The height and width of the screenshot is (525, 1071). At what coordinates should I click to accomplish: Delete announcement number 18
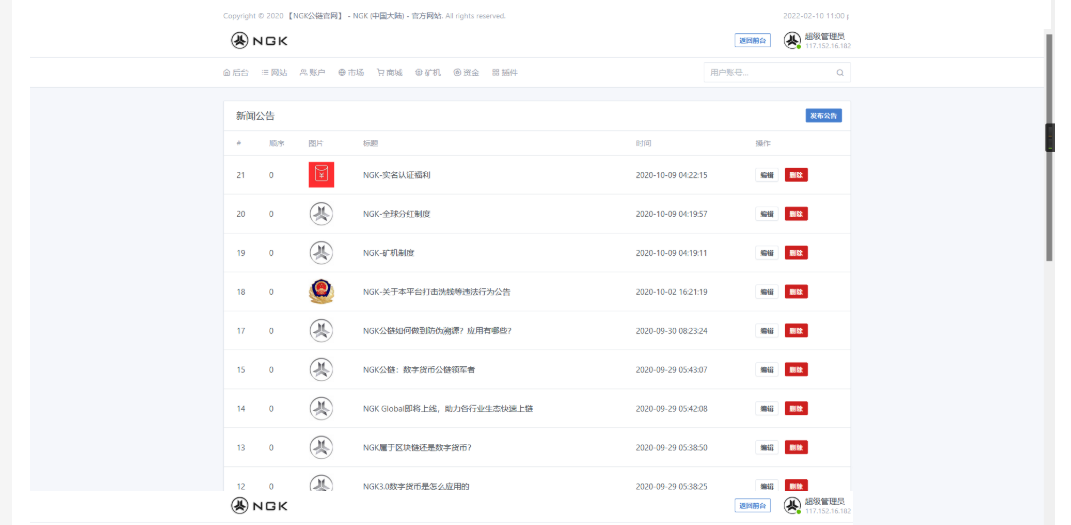point(796,292)
